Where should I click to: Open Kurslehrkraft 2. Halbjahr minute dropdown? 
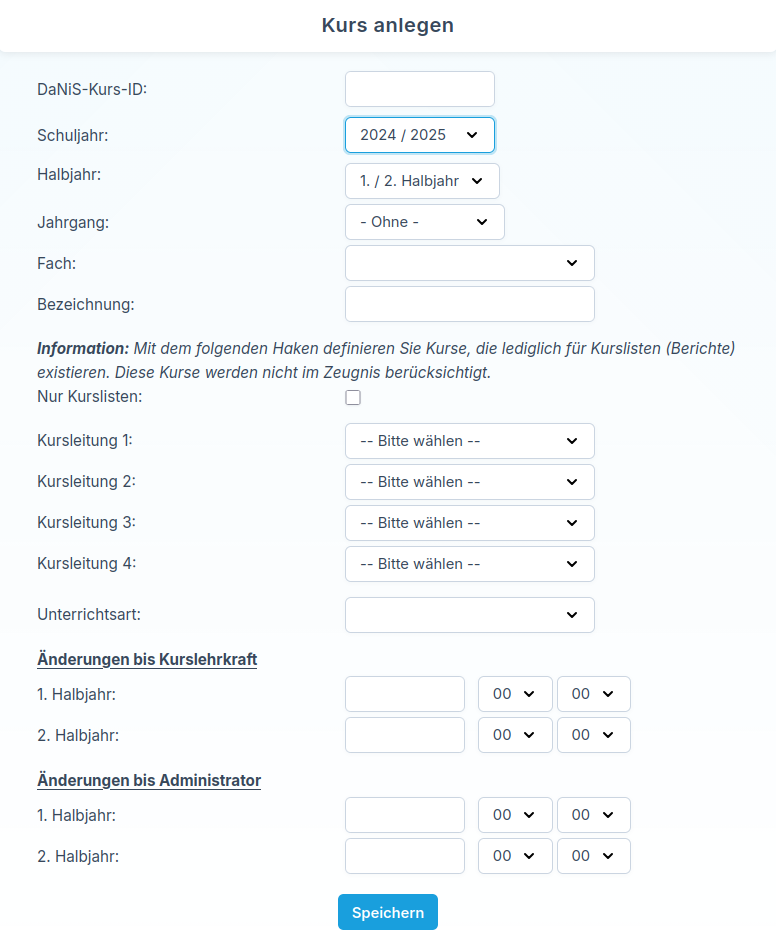594,735
